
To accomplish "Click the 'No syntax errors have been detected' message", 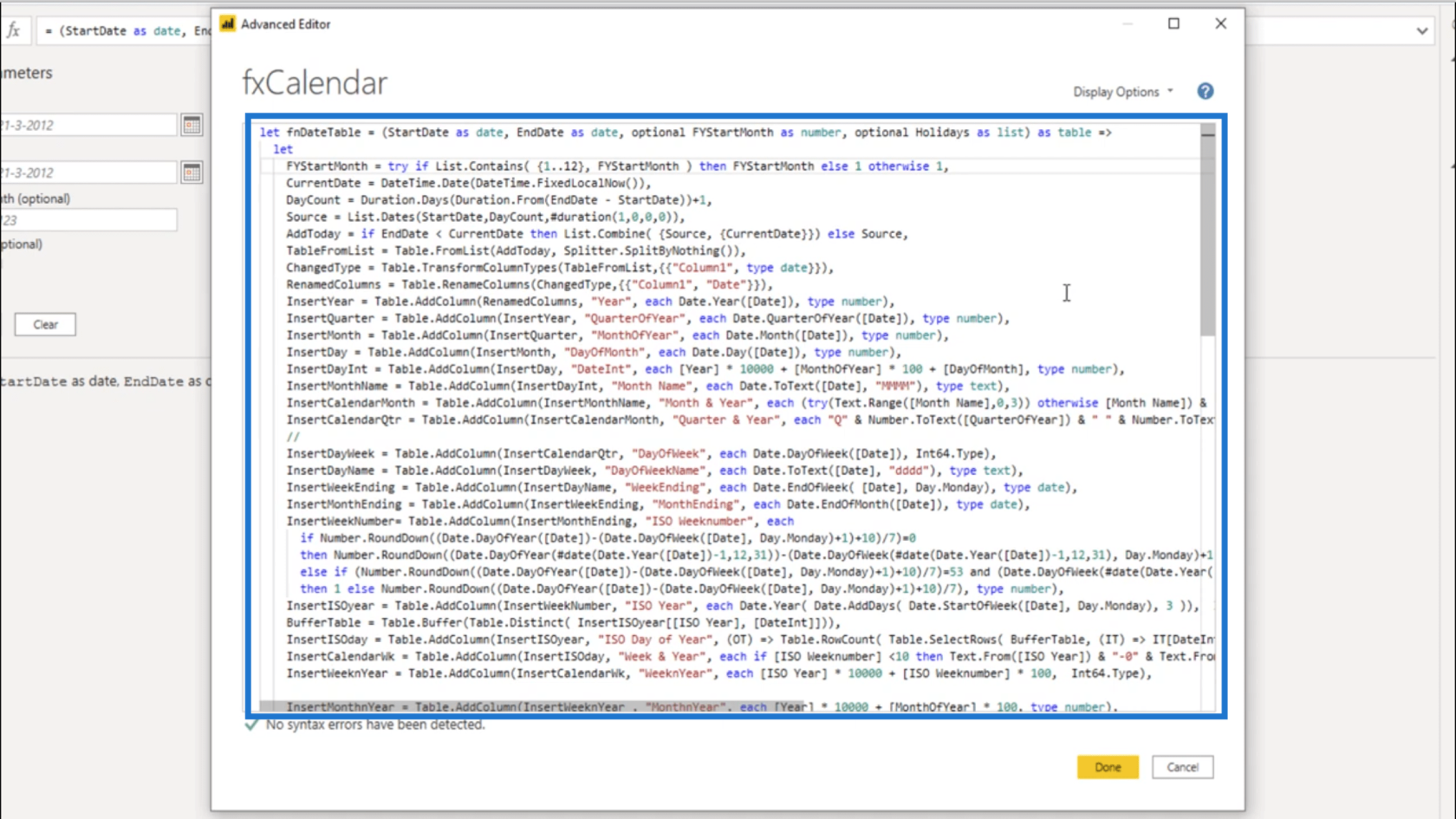I will pos(374,725).
